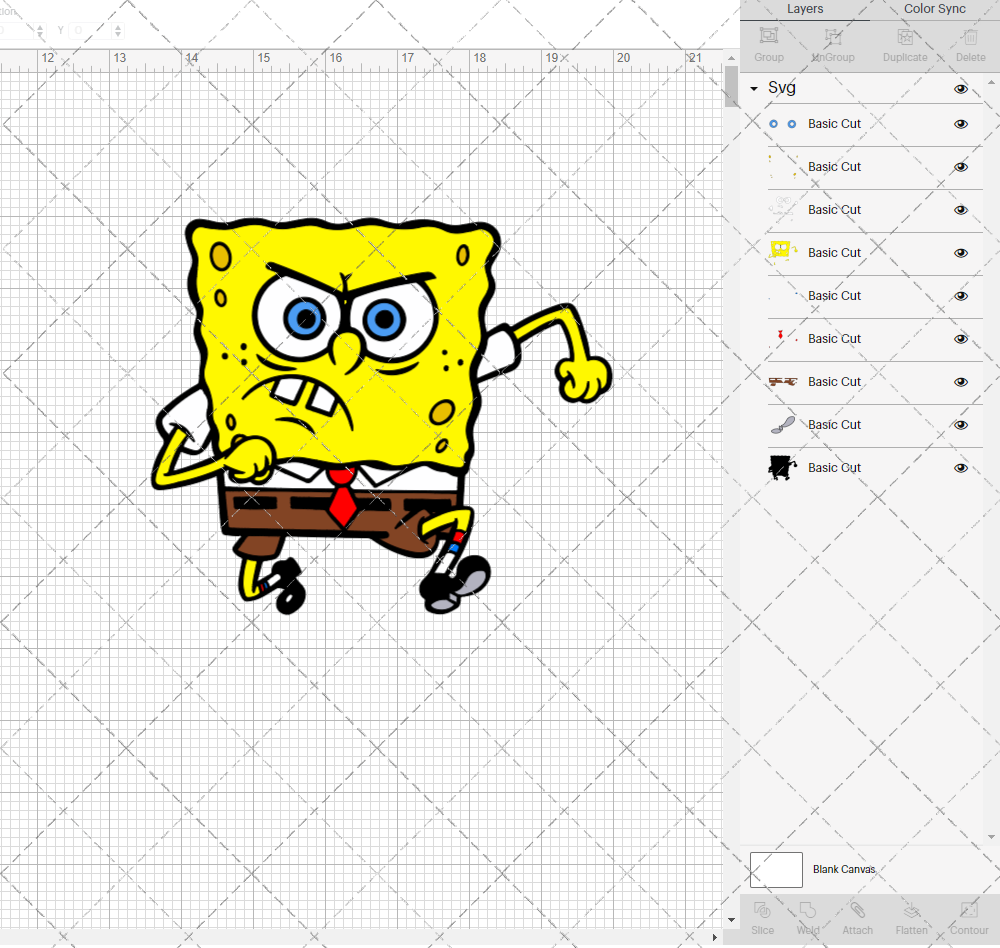The height and width of the screenshot is (948, 1000).
Task: Toggle visibility of the red tie layer
Action: (x=960, y=339)
